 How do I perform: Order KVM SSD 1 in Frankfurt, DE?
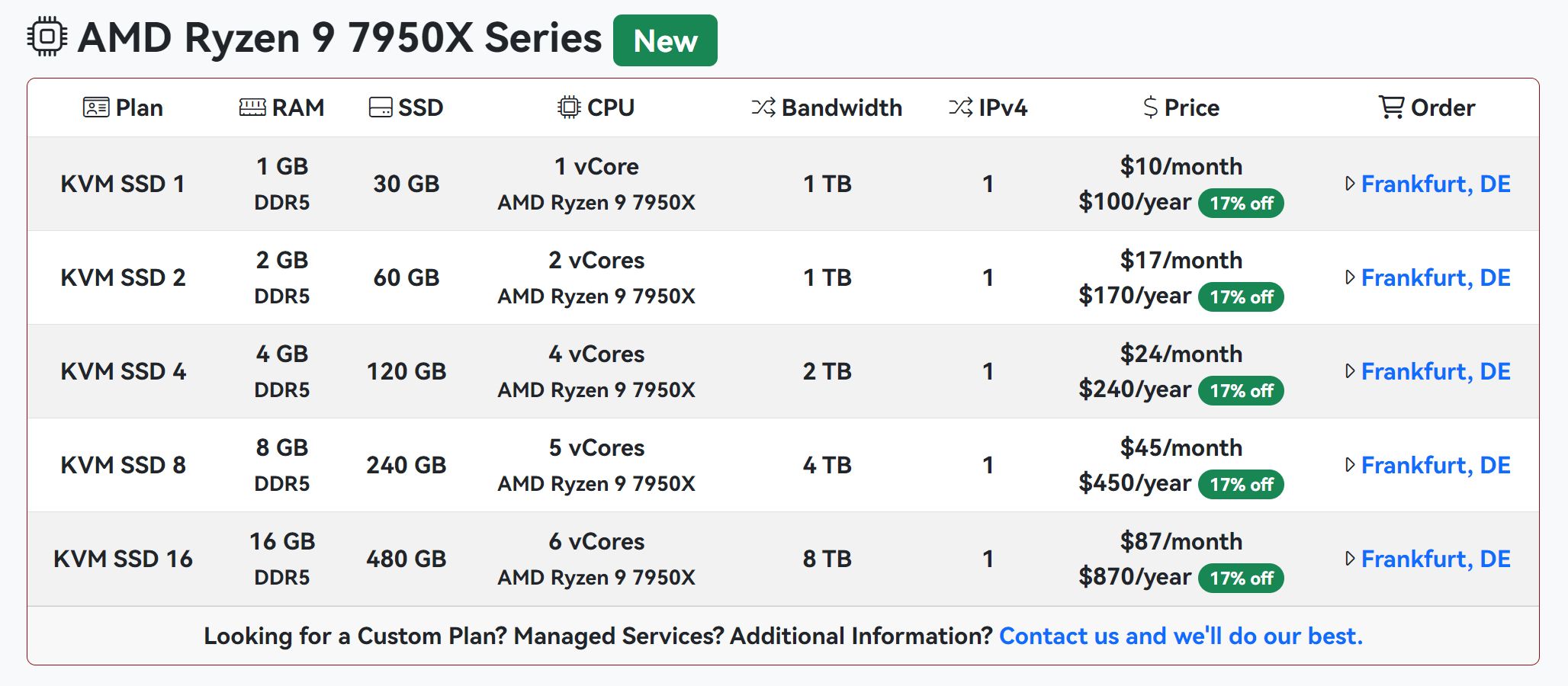tap(1436, 184)
